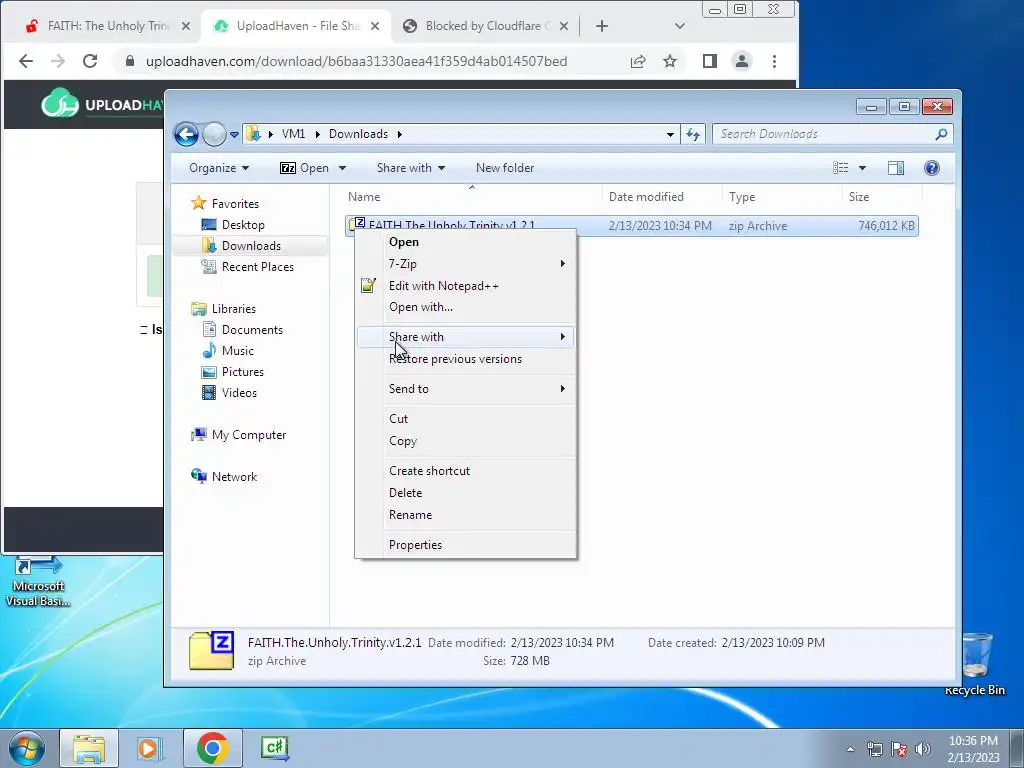
Task: Open Explorer help icon
Action: 931,168
